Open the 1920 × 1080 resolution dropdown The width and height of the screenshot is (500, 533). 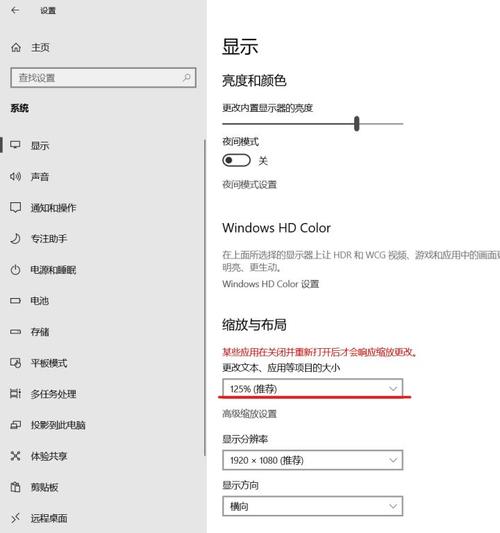point(313,460)
